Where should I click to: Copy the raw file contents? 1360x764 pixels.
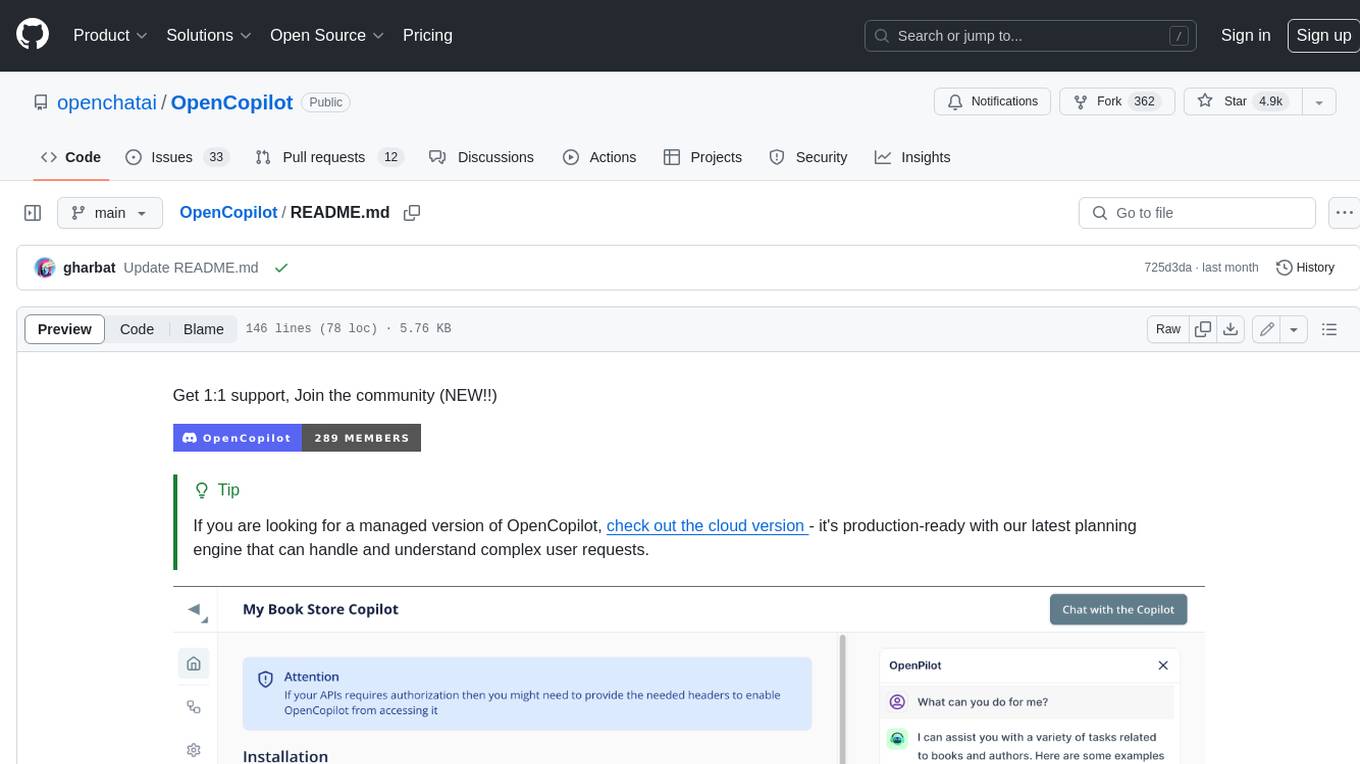pyautogui.click(x=1203, y=329)
